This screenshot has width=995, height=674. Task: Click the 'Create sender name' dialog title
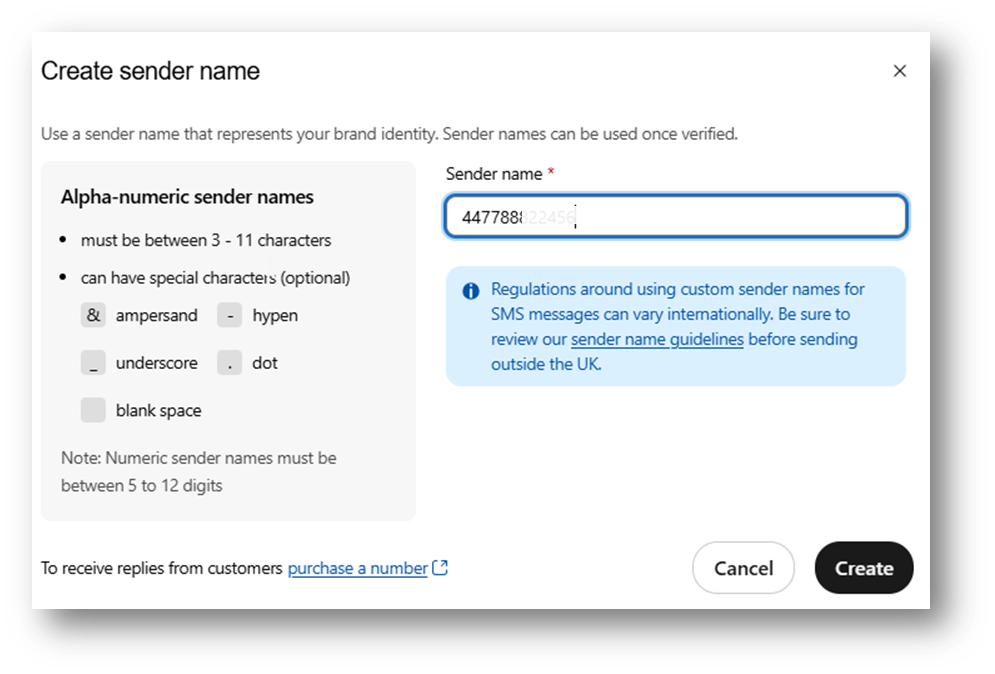point(150,71)
